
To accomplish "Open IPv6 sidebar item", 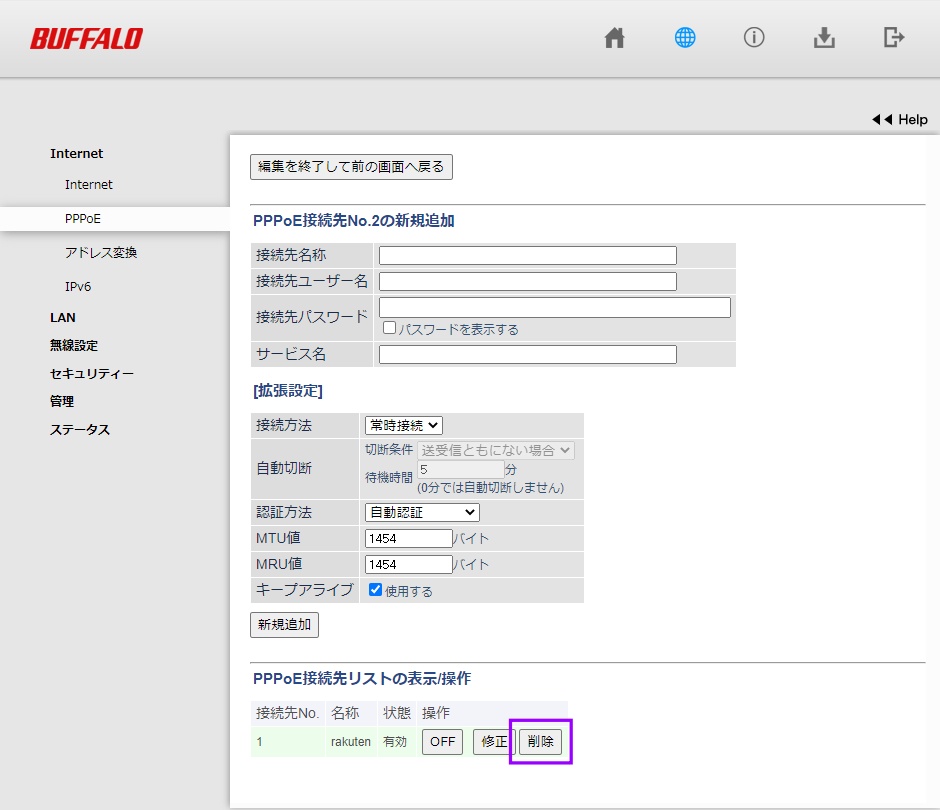I will [78, 287].
